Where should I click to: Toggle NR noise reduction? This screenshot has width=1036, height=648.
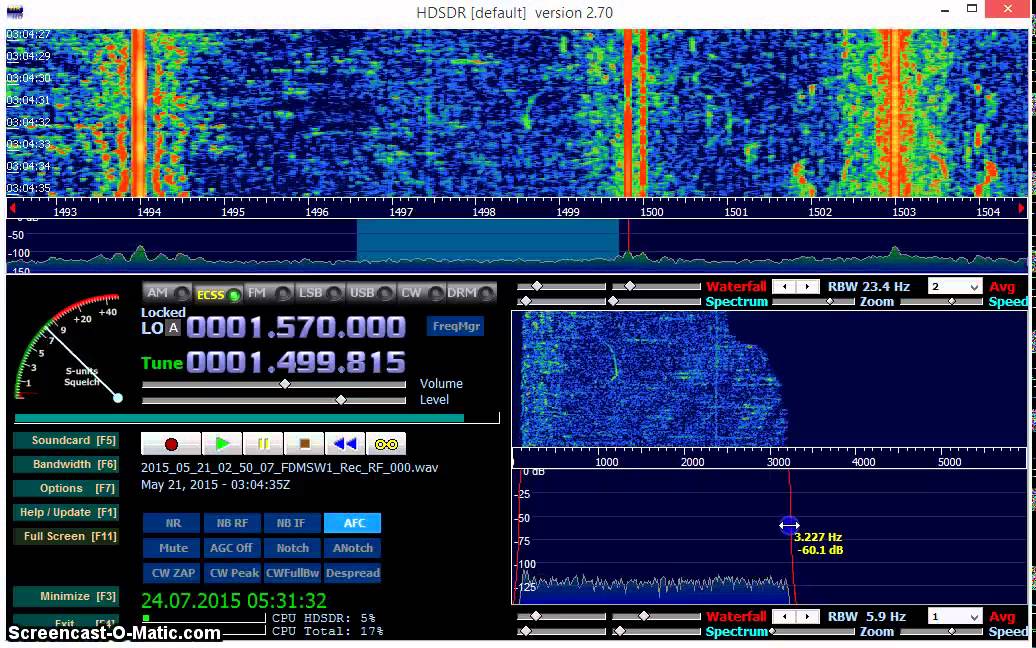point(172,523)
